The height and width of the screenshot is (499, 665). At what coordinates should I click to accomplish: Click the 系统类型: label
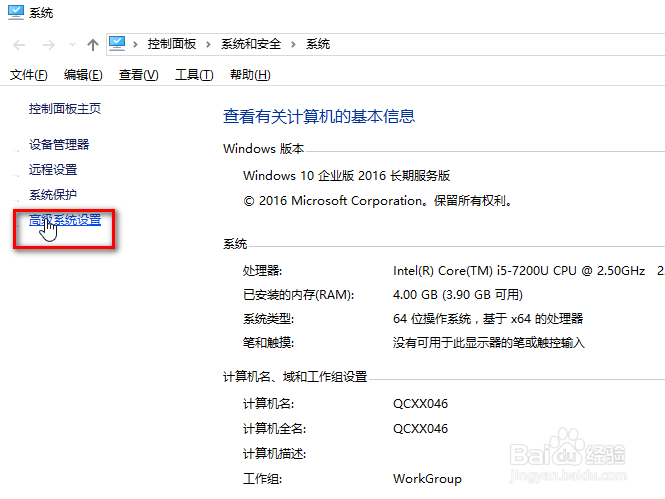point(268,318)
